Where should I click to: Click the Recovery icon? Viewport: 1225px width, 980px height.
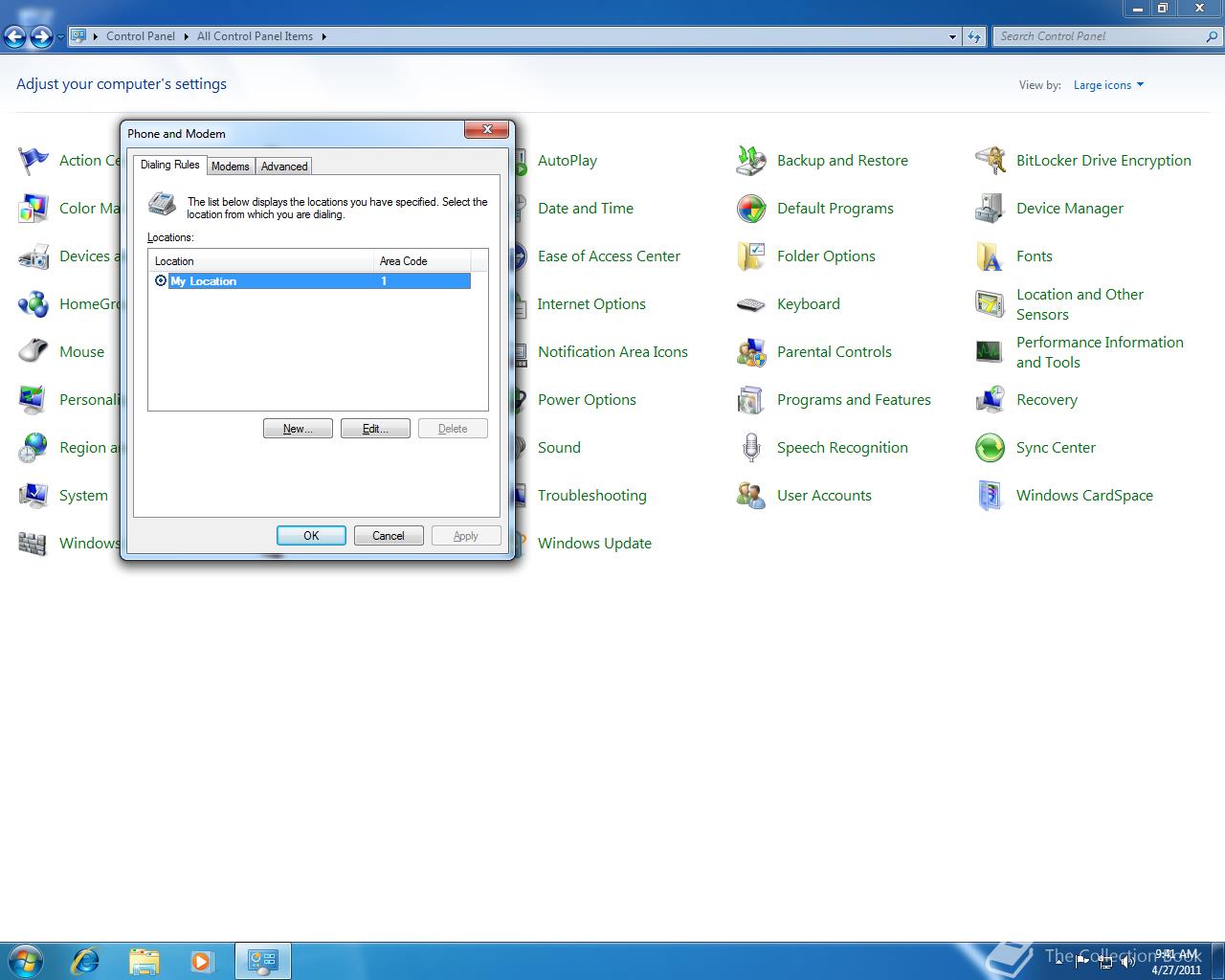coord(991,400)
